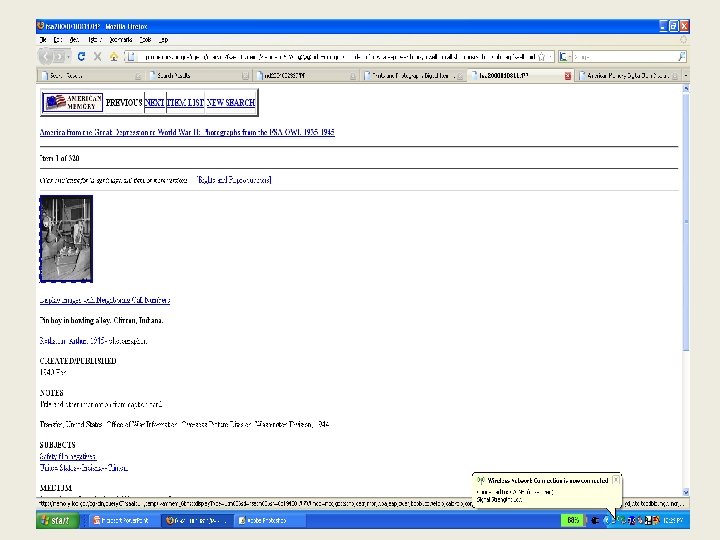Click inside the Firefox search box

tap(624, 57)
